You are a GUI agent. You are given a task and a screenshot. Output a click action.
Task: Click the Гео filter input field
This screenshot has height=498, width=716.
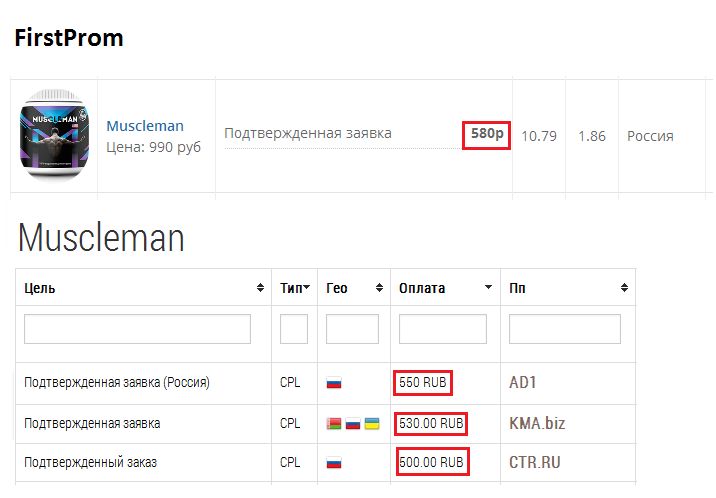click(x=352, y=329)
